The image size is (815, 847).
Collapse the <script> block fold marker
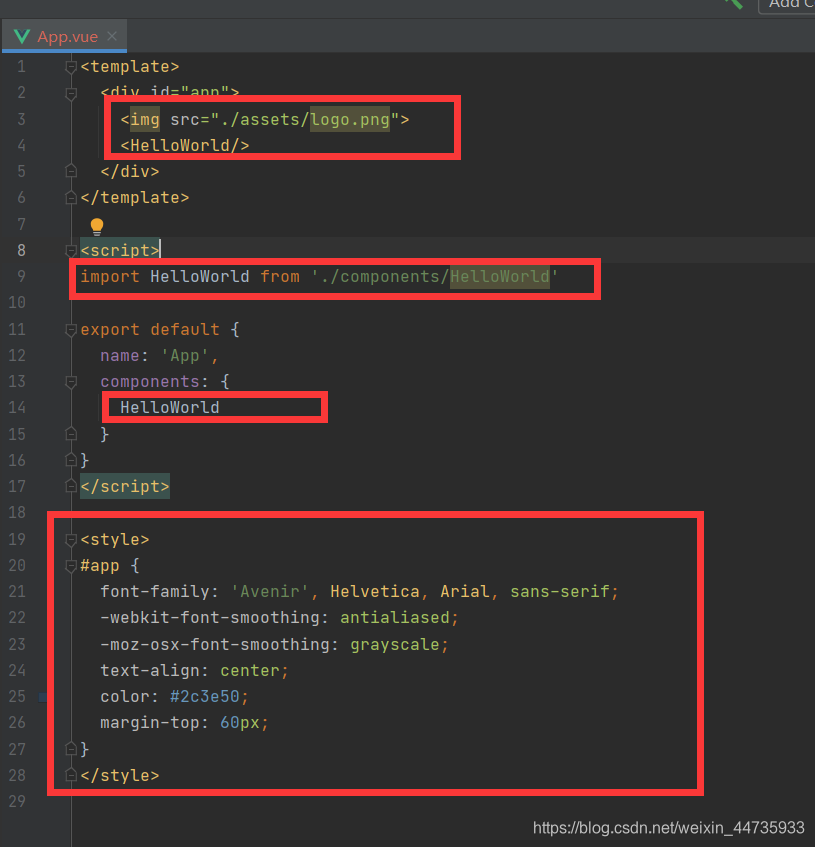(x=71, y=251)
